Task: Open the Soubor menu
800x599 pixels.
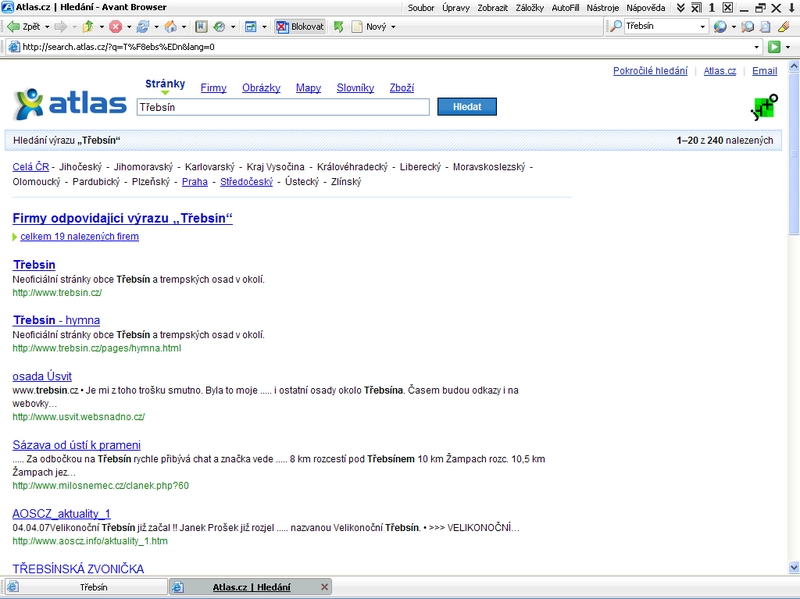Action: [x=421, y=8]
